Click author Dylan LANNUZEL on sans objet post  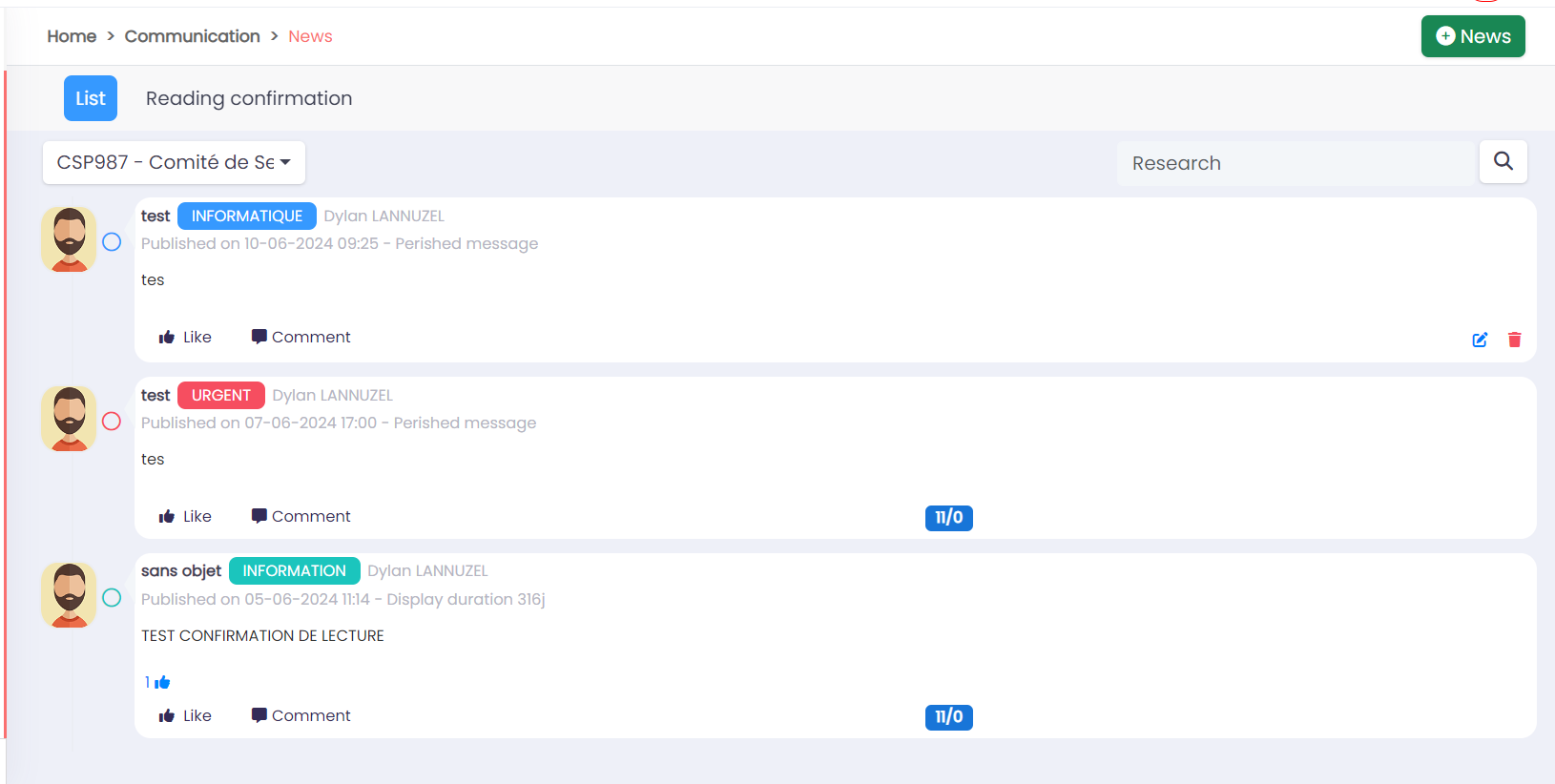(x=427, y=571)
